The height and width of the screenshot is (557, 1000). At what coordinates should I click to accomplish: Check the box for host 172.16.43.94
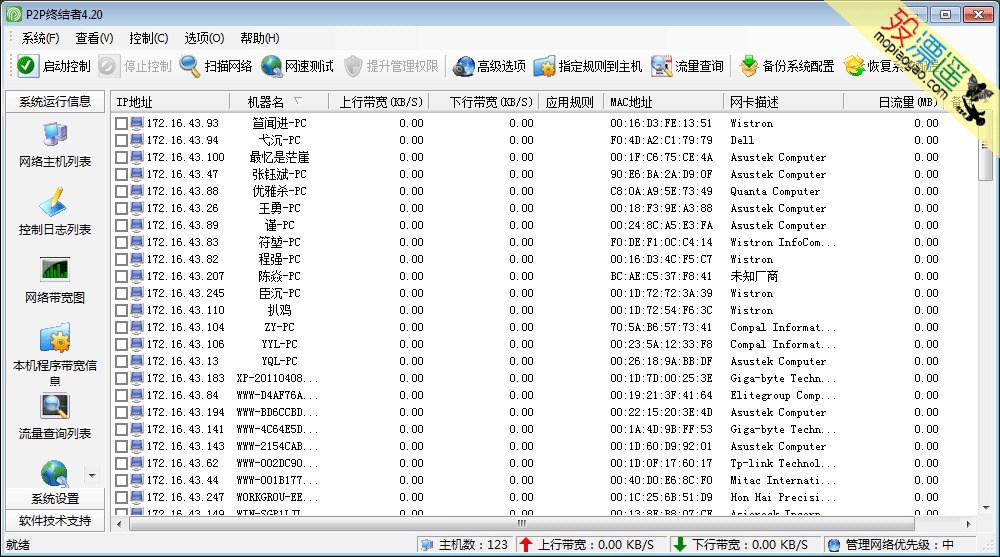[121, 140]
